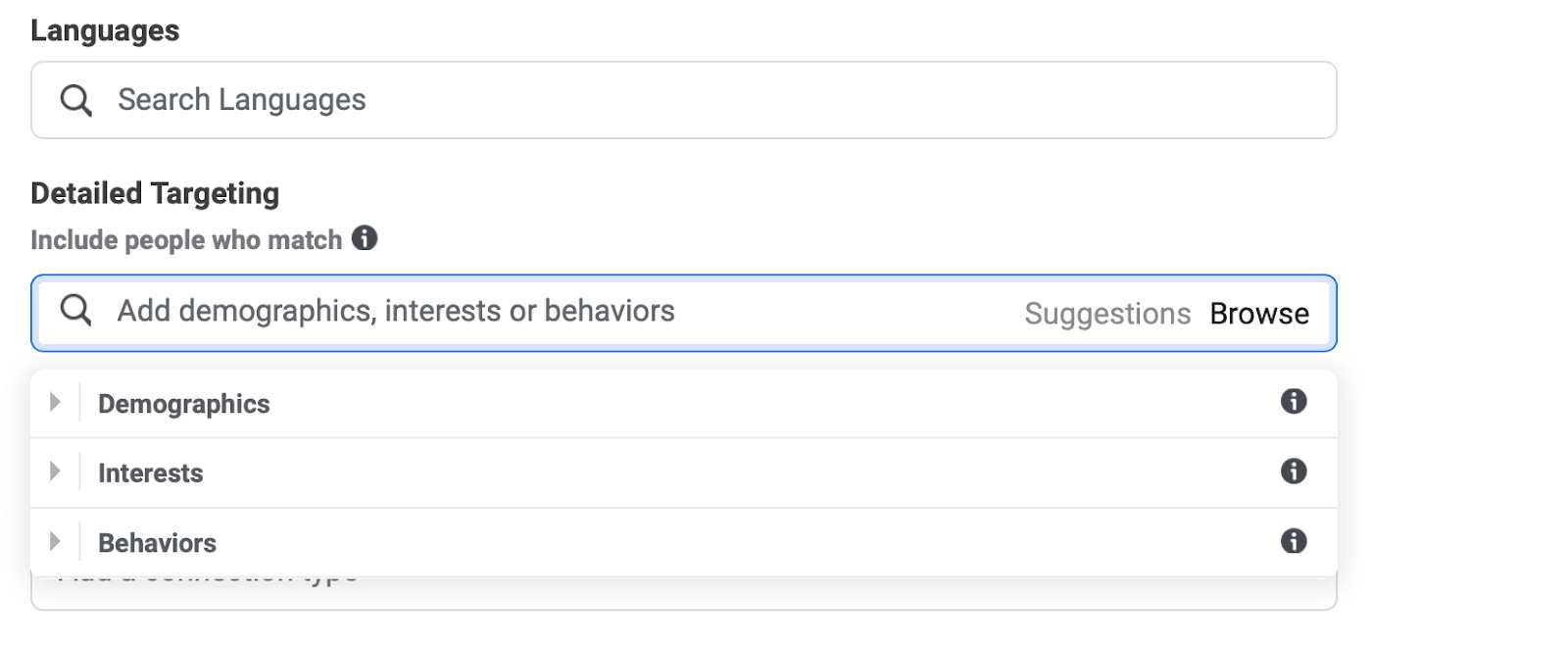The image size is (1568, 648).
Task: Click the info icon beside Include people who match
Action: (365, 238)
